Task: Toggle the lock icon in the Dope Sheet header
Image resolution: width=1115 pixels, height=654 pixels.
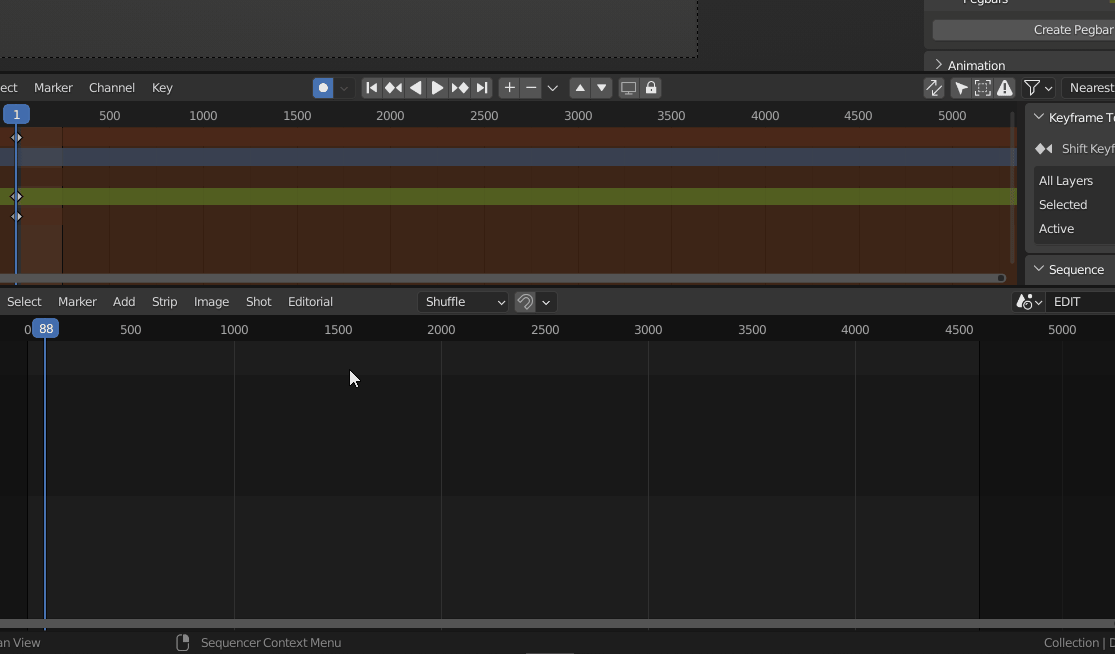Action: pos(650,88)
